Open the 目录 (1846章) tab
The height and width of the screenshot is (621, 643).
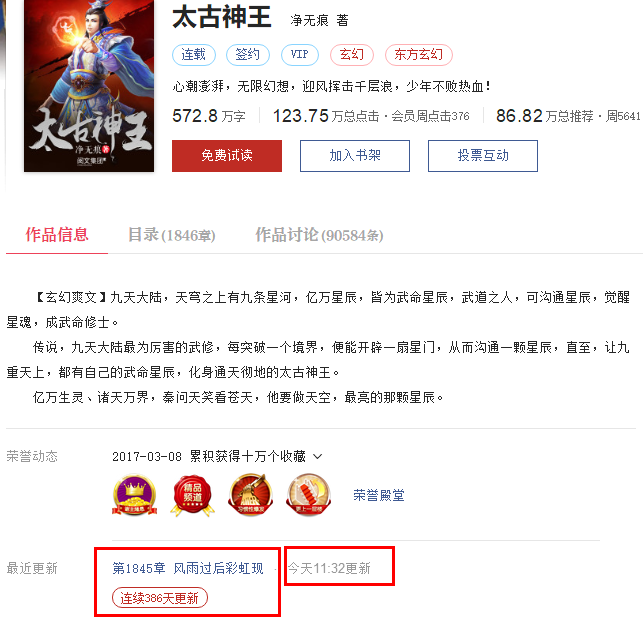(172, 235)
